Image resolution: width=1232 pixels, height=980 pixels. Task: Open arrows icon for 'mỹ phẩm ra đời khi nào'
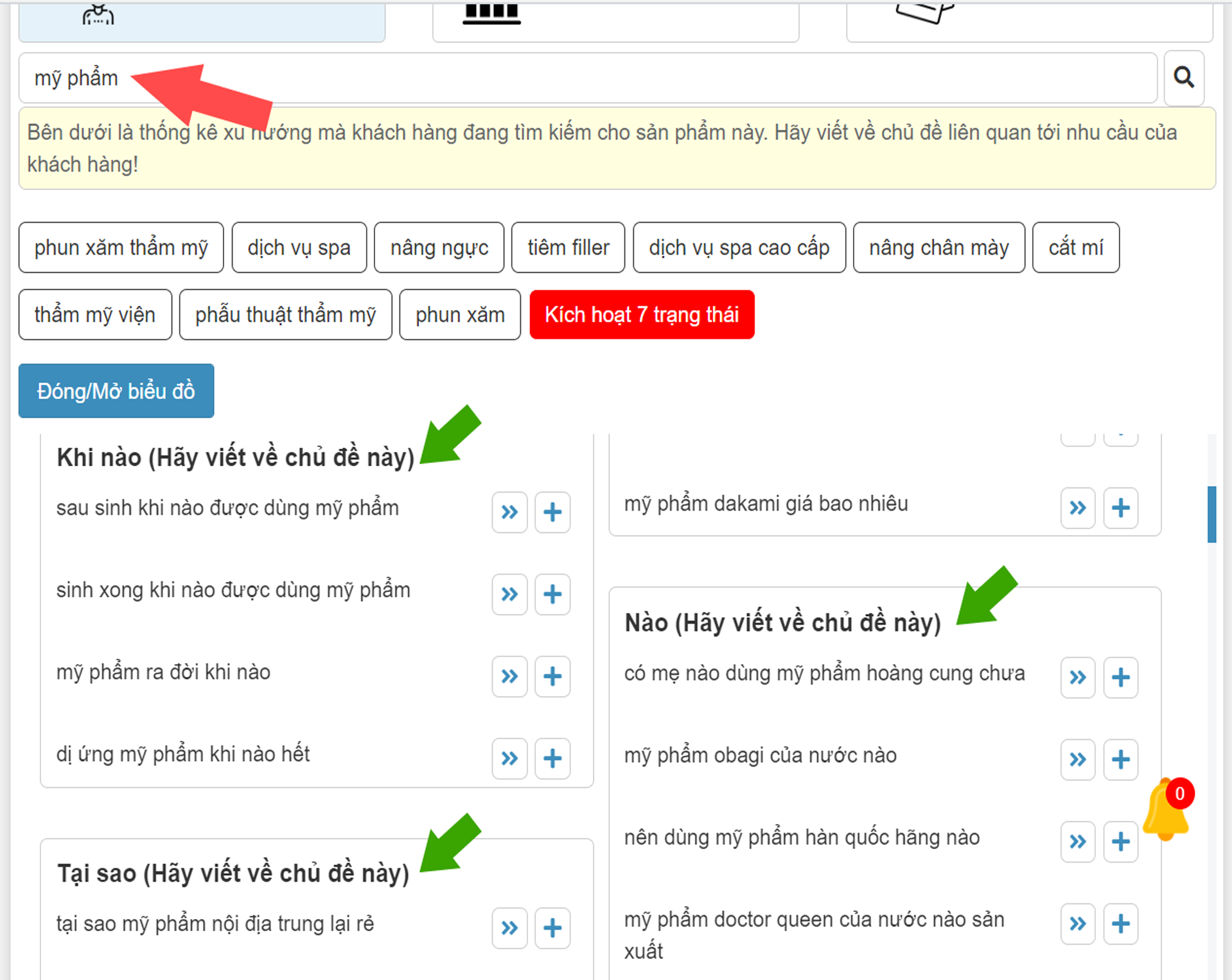[x=510, y=677]
